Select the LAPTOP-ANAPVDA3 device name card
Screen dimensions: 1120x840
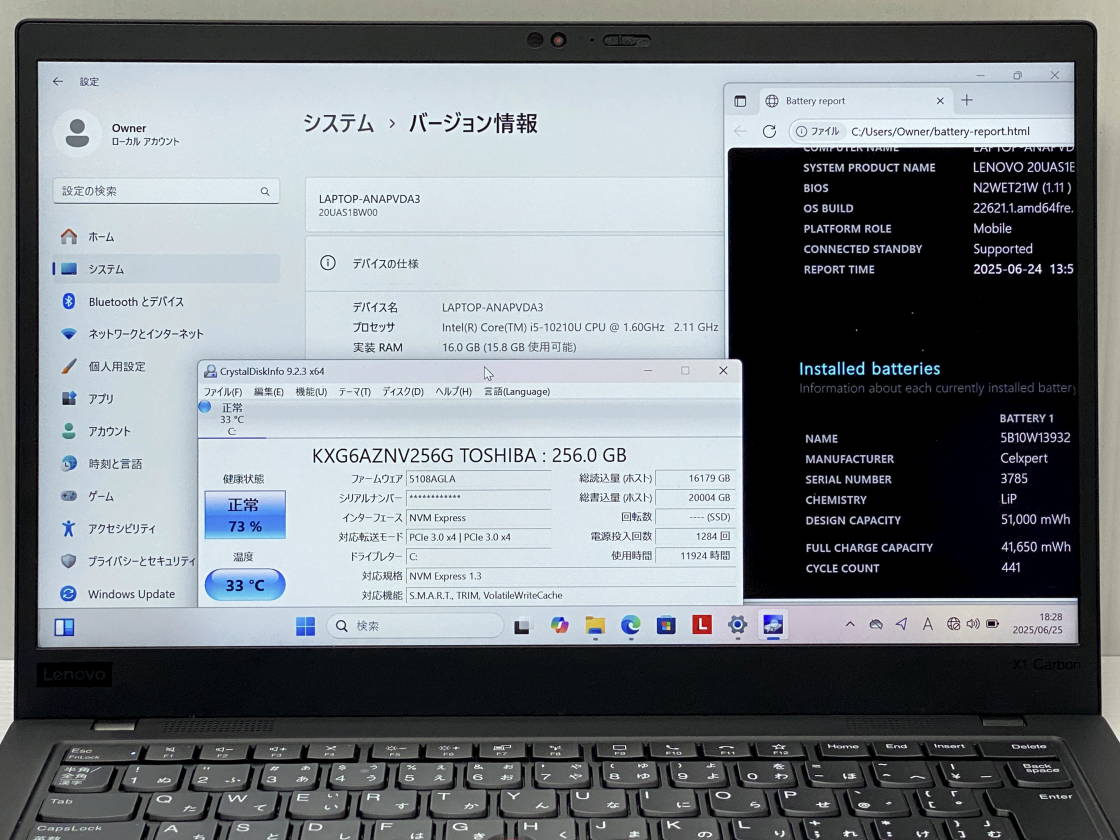click(514, 204)
